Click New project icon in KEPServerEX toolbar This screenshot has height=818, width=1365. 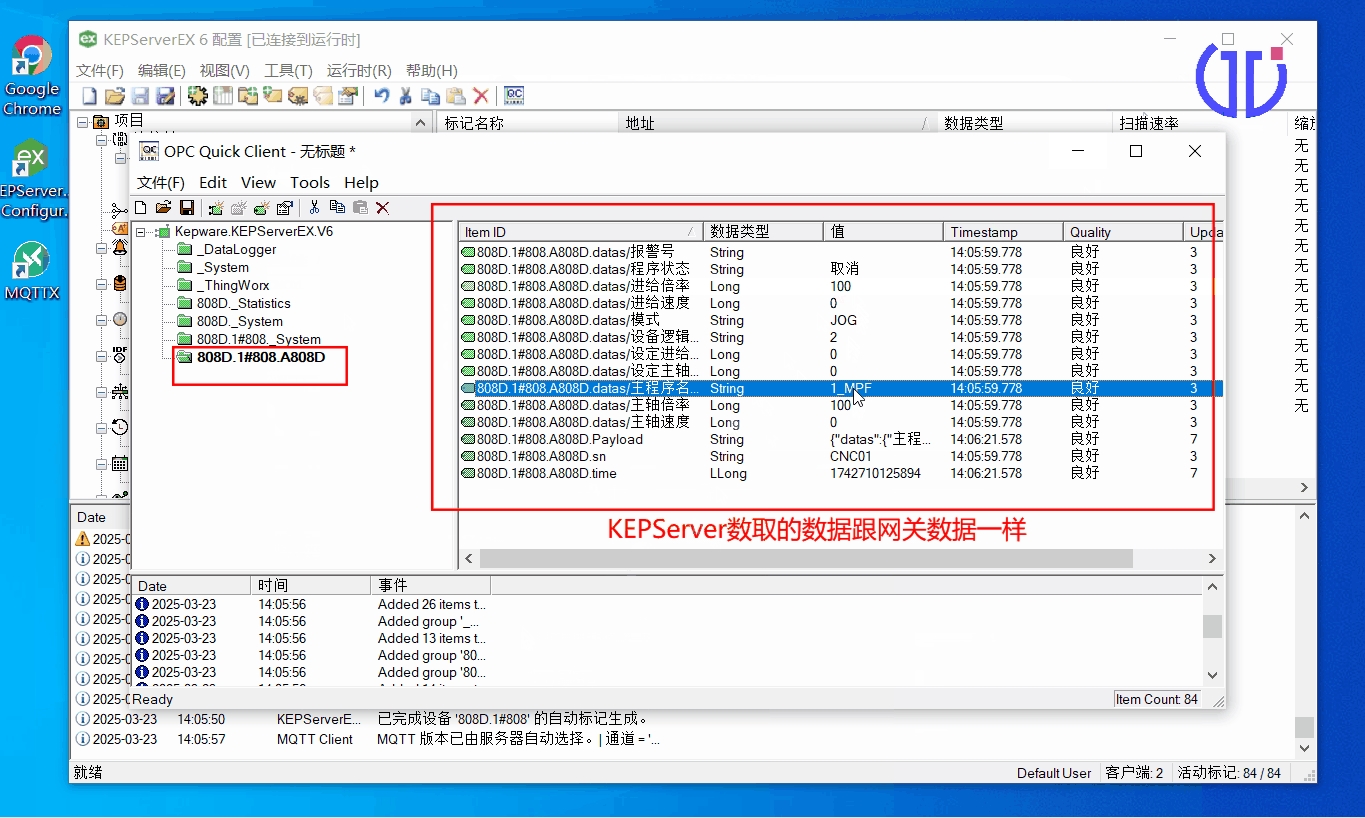[90, 96]
